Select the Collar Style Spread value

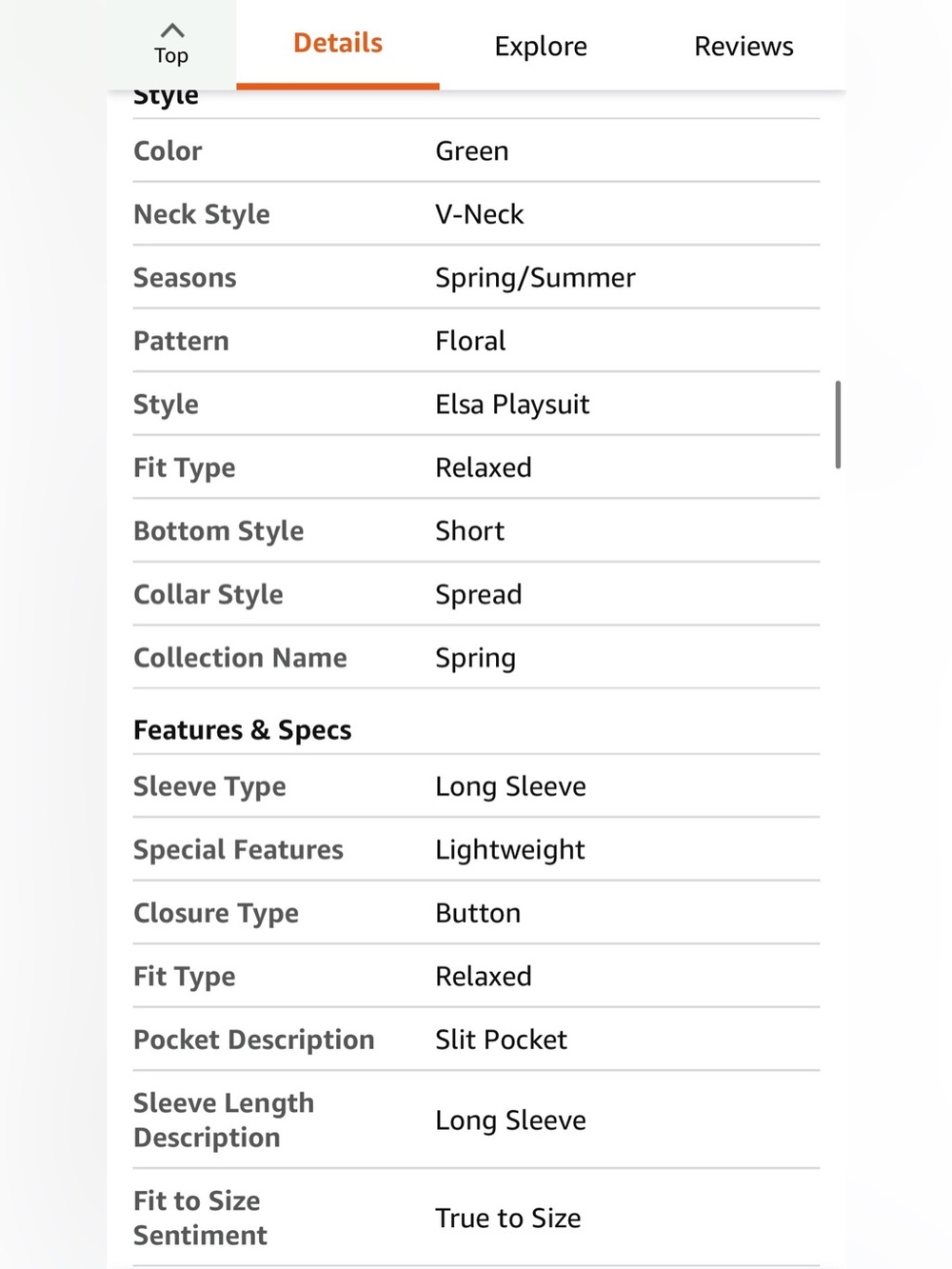479,595
